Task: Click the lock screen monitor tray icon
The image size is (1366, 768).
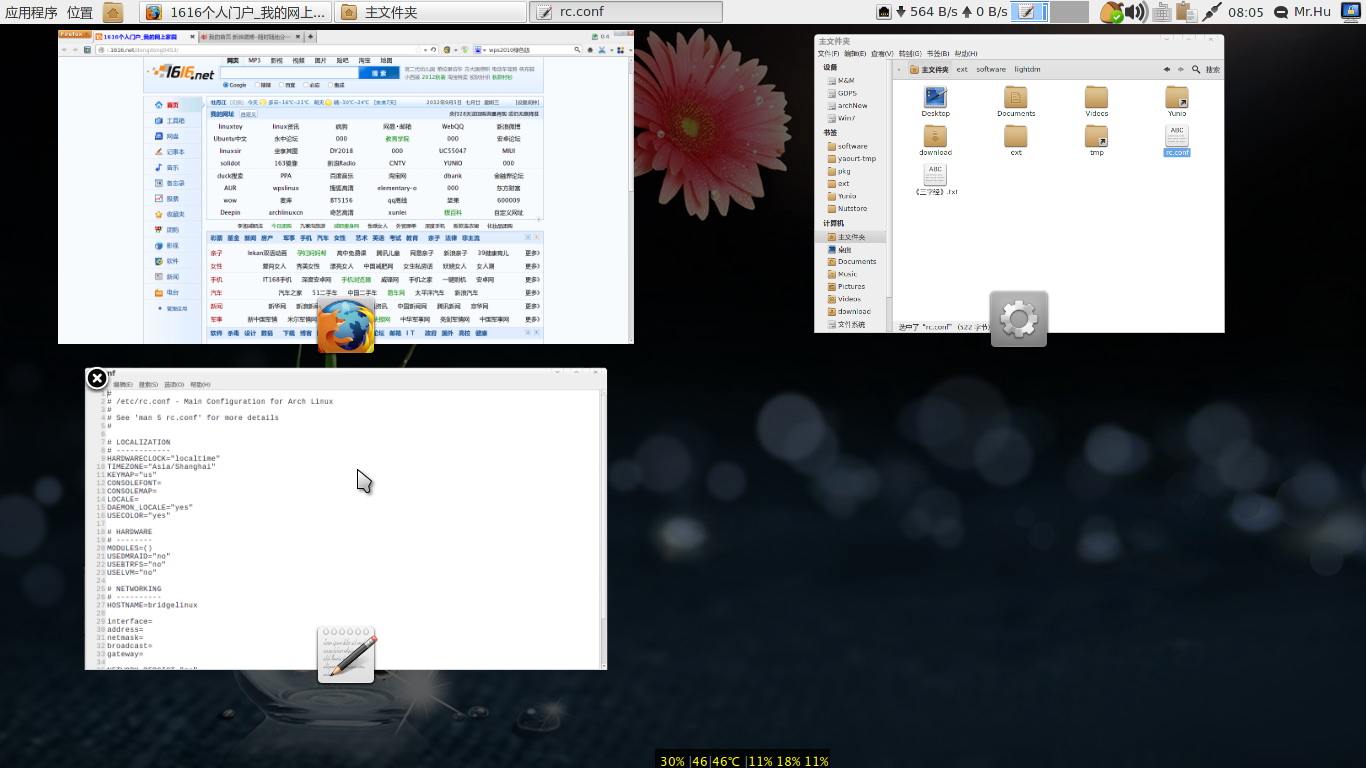Action: (x=1351, y=12)
